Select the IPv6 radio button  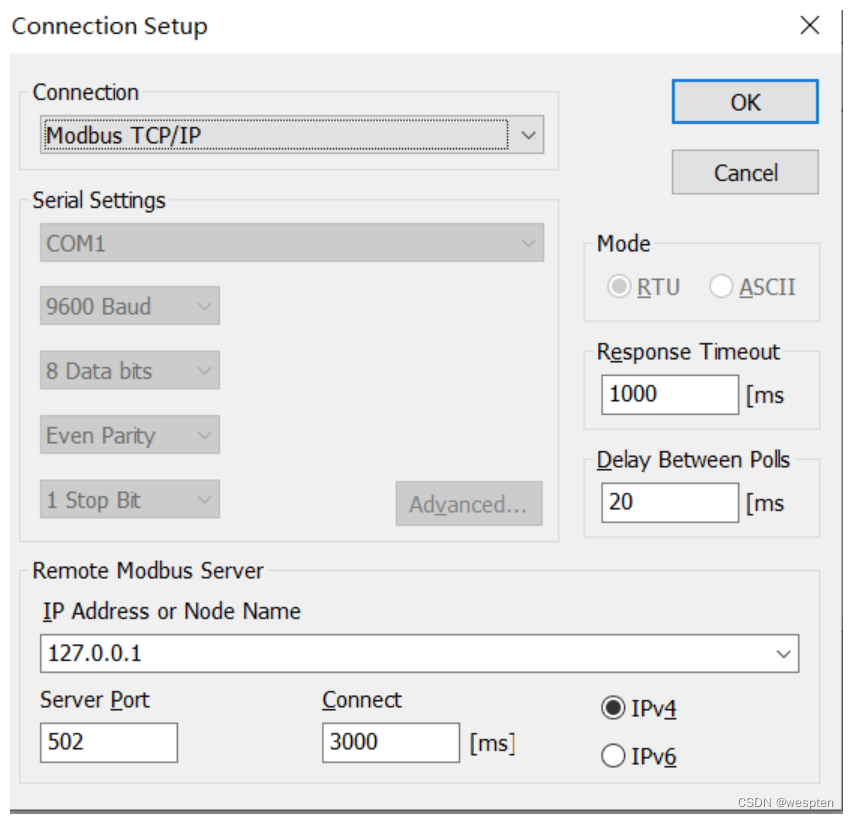pos(613,757)
